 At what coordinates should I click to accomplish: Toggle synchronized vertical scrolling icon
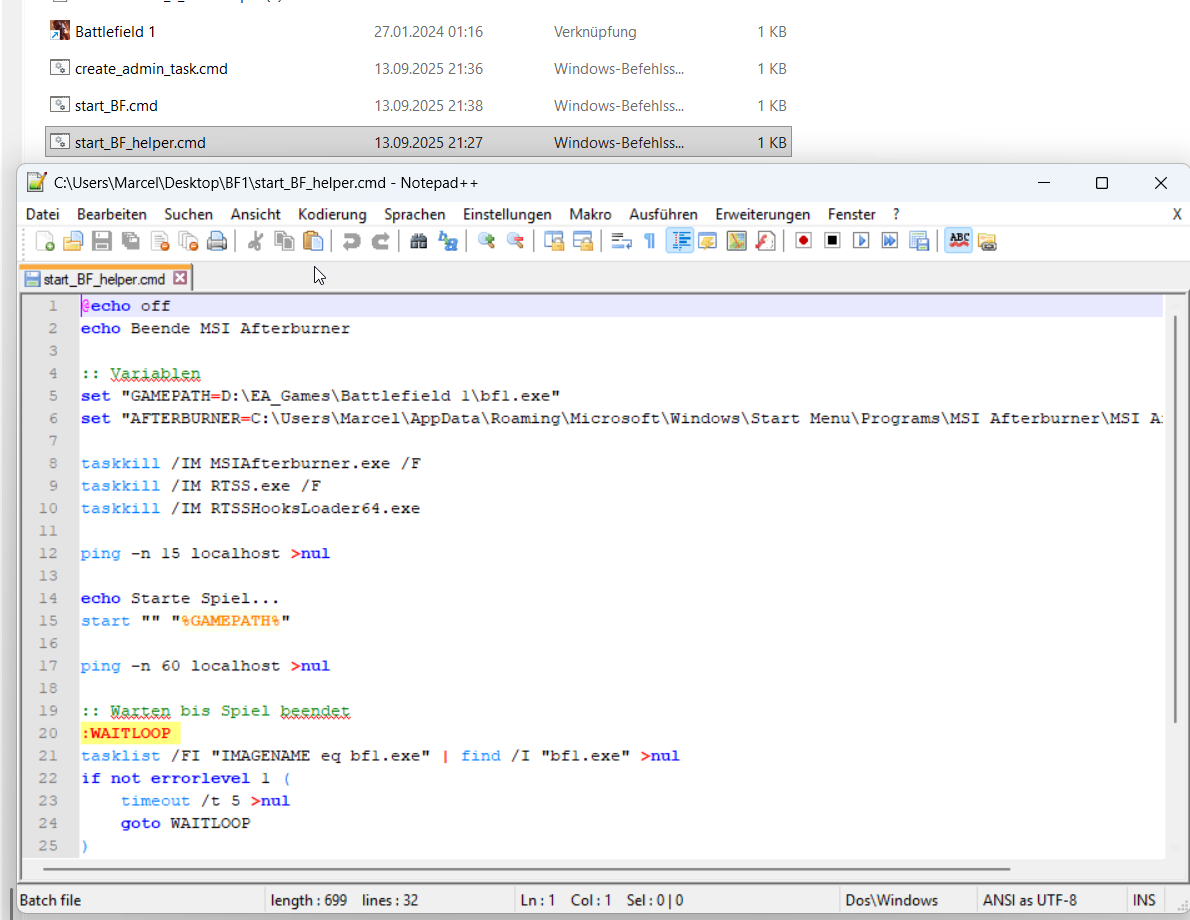[554, 241]
